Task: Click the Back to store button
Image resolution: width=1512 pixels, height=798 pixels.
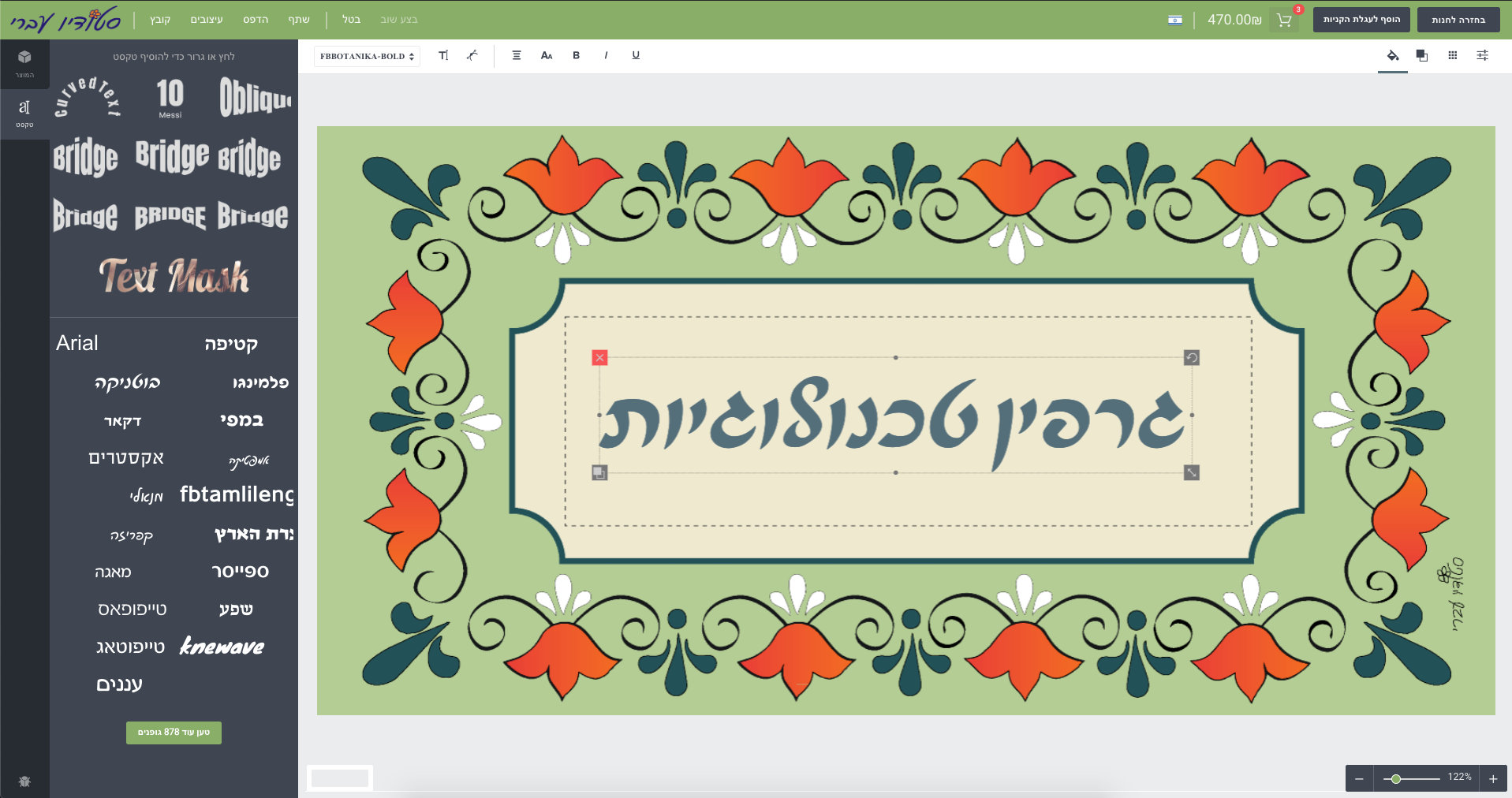Action: (1458, 20)
